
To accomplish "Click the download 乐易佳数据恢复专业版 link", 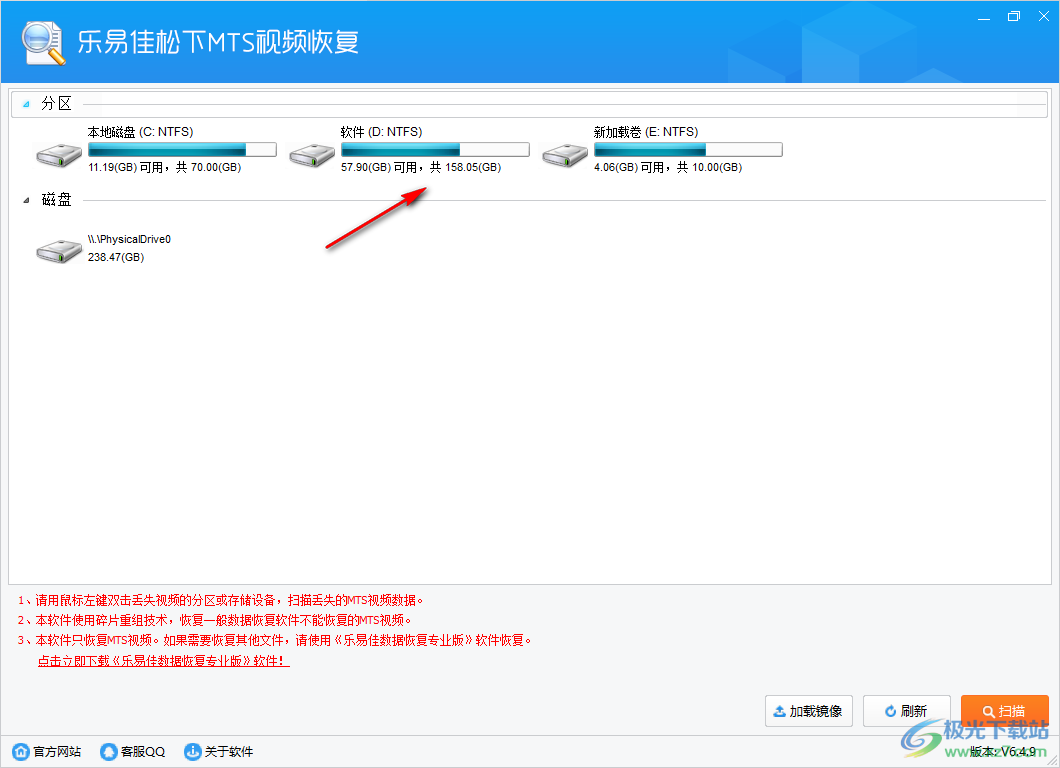I will pos(164,661).
